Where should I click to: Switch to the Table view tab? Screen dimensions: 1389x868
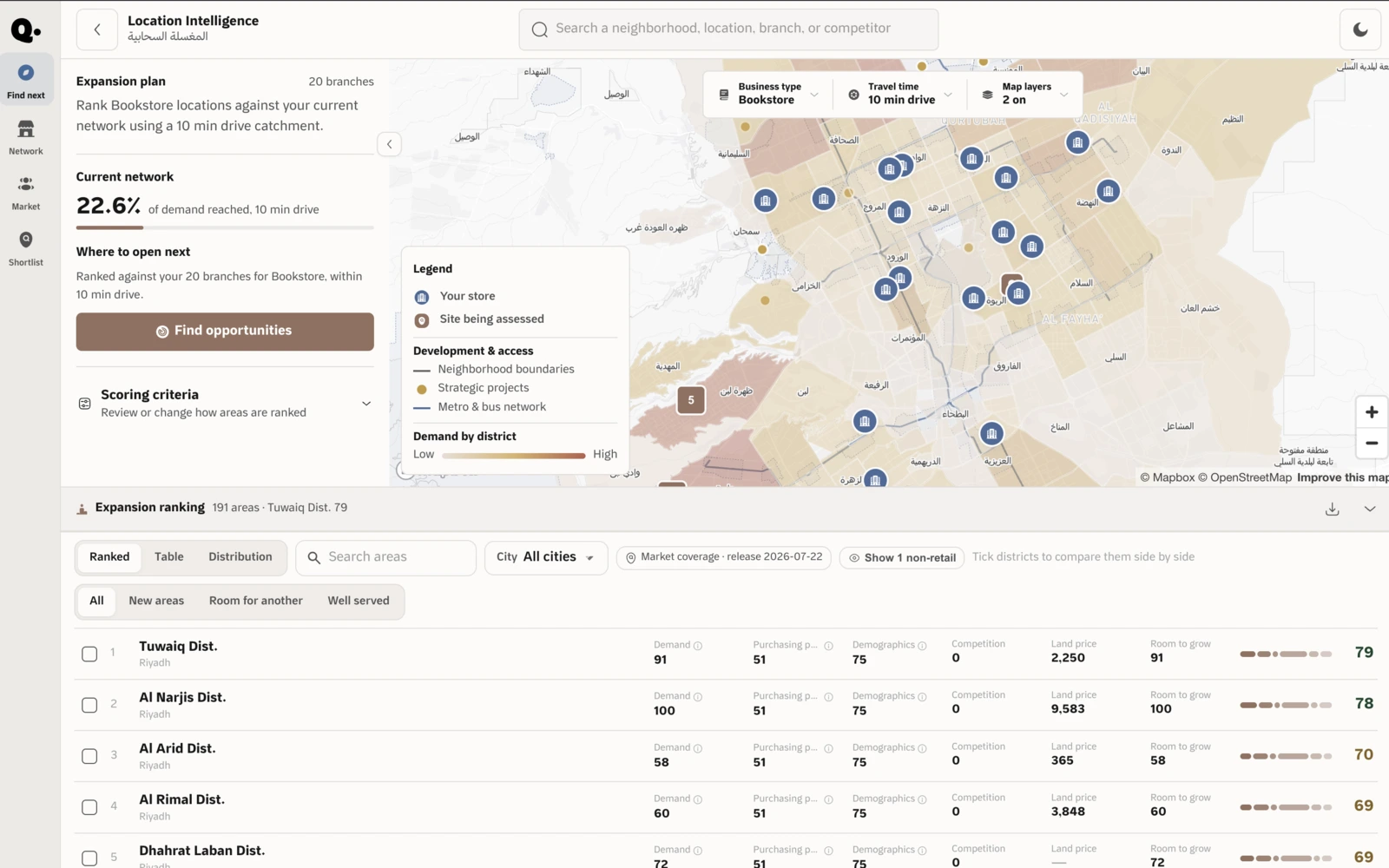pyautogui.click(x=169, y=557)
